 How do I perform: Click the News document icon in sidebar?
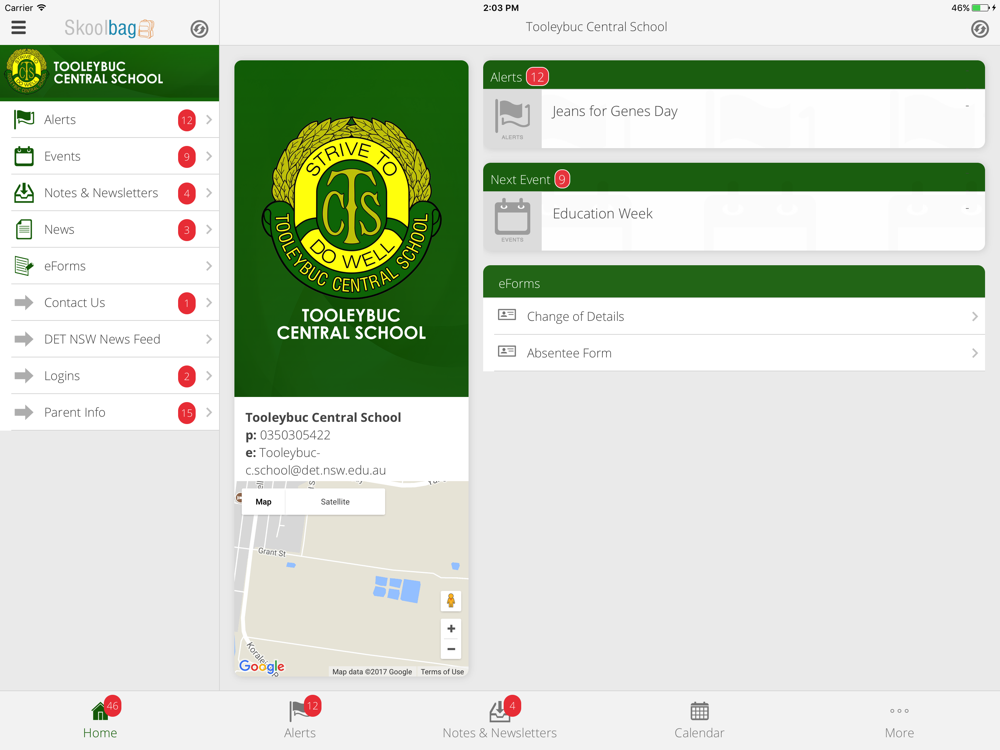coord(24,230)
